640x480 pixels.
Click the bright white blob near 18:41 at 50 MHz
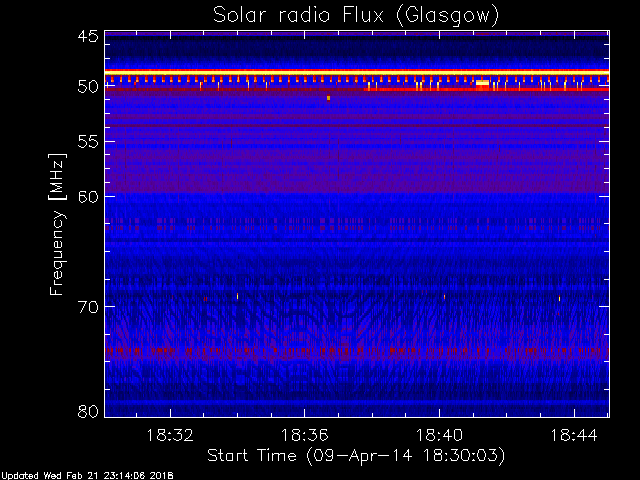(x=482, y=84)
